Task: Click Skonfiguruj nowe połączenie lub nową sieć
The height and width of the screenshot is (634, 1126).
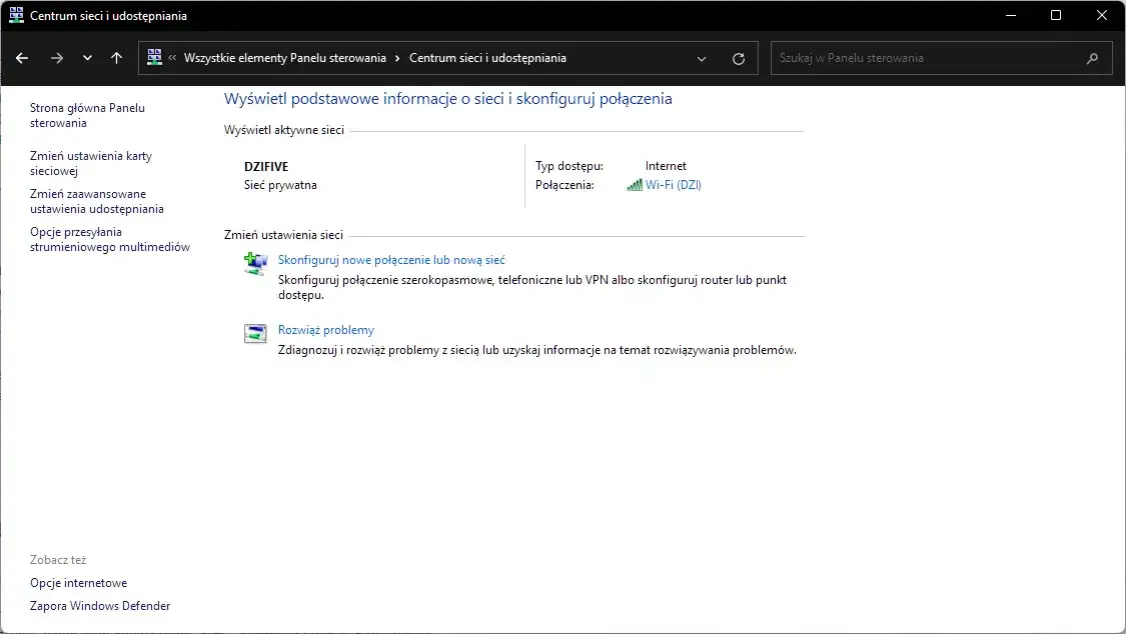Action: [x=391, y=259]
